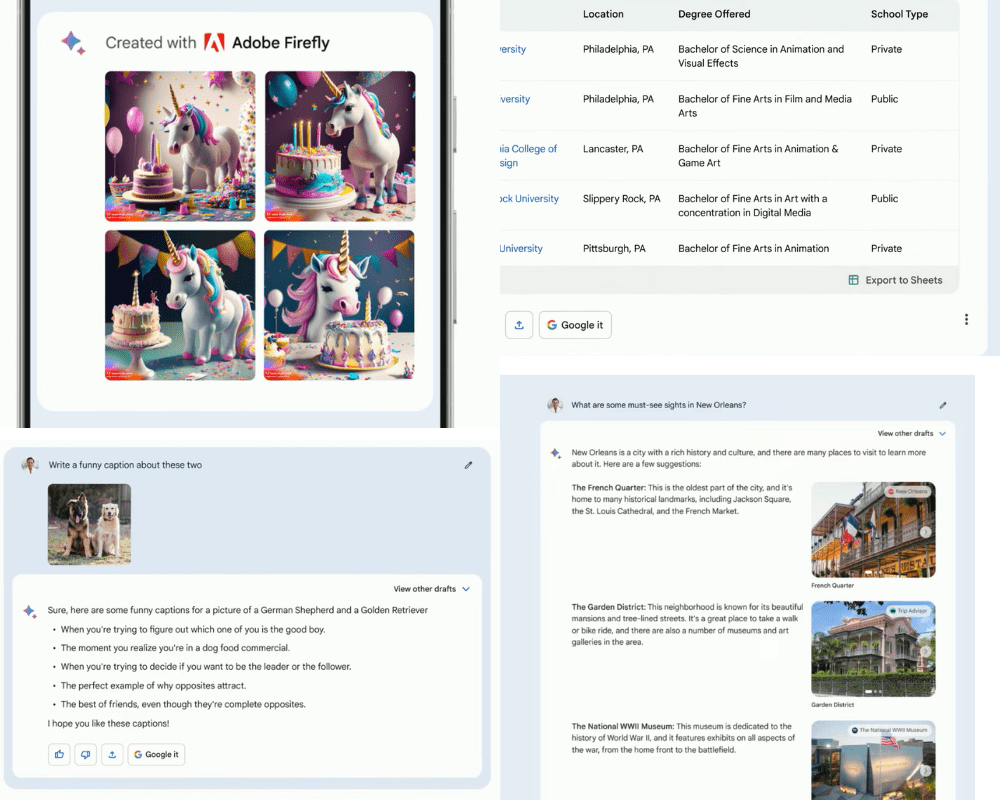Image resolution: width=1000 pixels, height=800 pixels.
Task: Click the Export to Sheets label
Action: coord(904,280)
